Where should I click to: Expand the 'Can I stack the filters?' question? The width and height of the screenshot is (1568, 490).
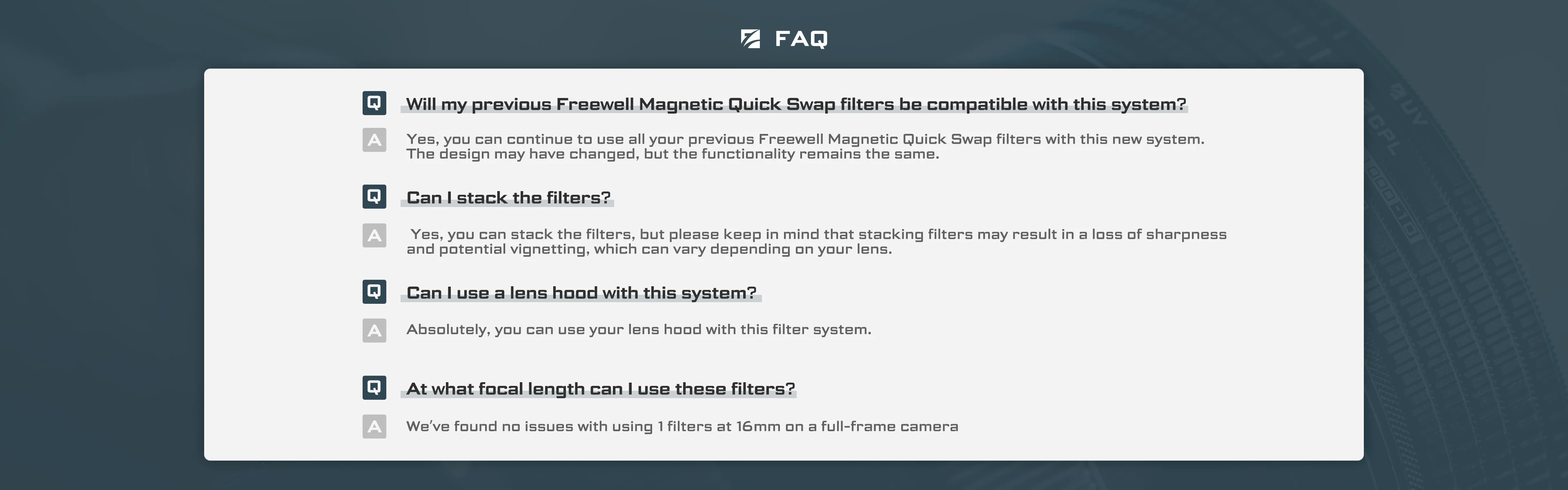508,198
